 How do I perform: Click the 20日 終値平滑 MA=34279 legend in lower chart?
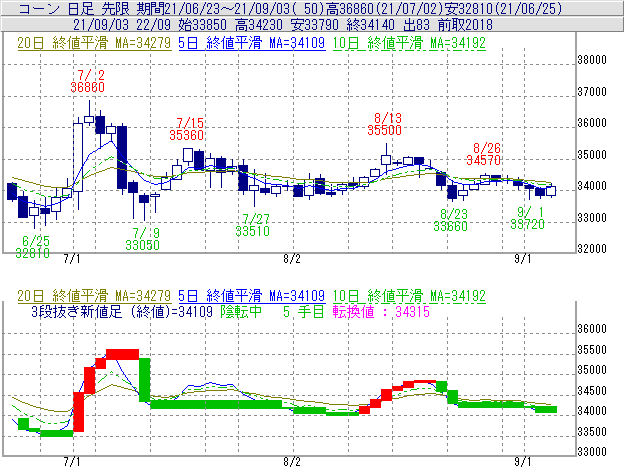[94, 296]
